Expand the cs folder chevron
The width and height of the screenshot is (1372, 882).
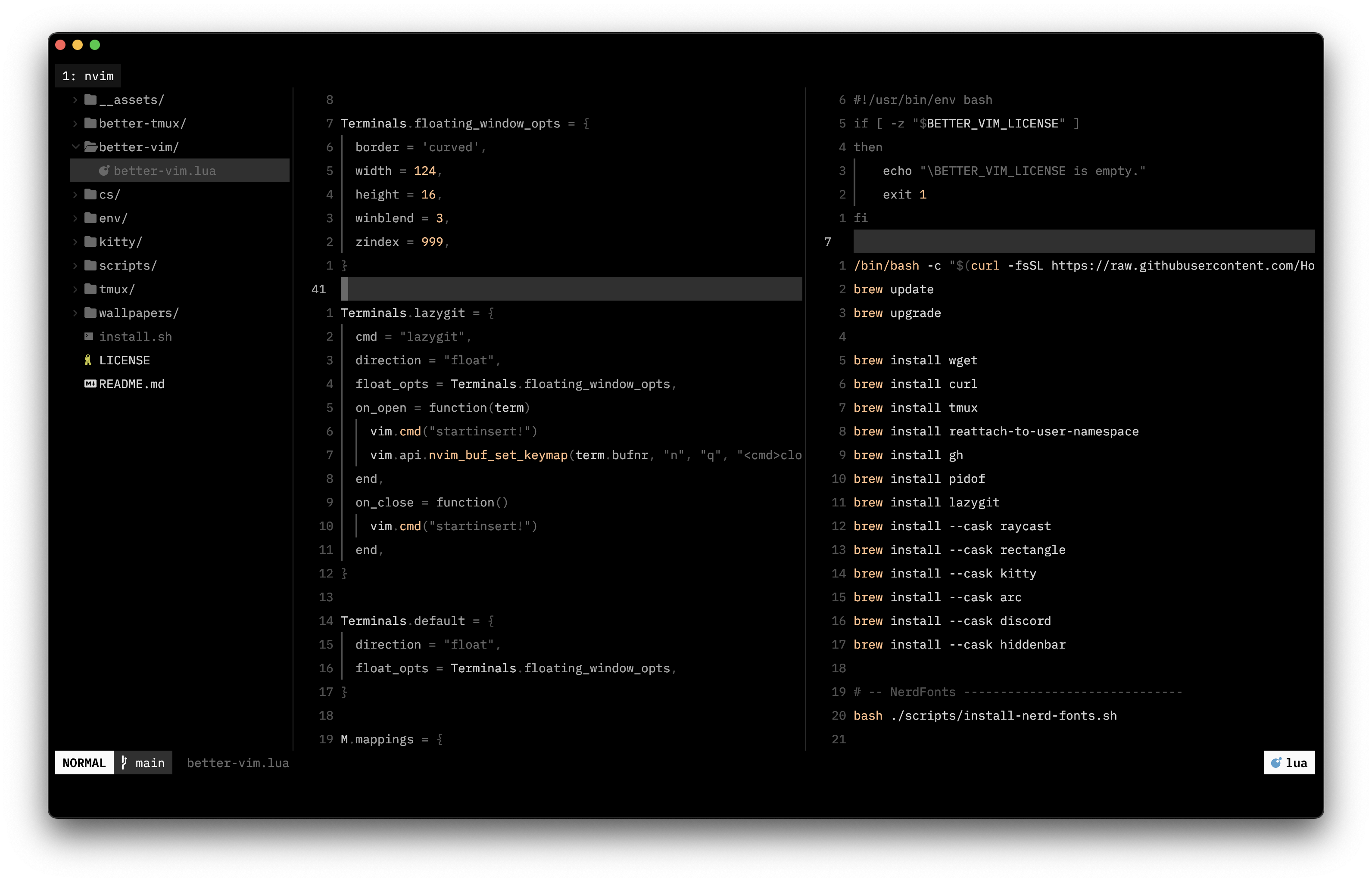pyautogui.click(x=75, y=194)
